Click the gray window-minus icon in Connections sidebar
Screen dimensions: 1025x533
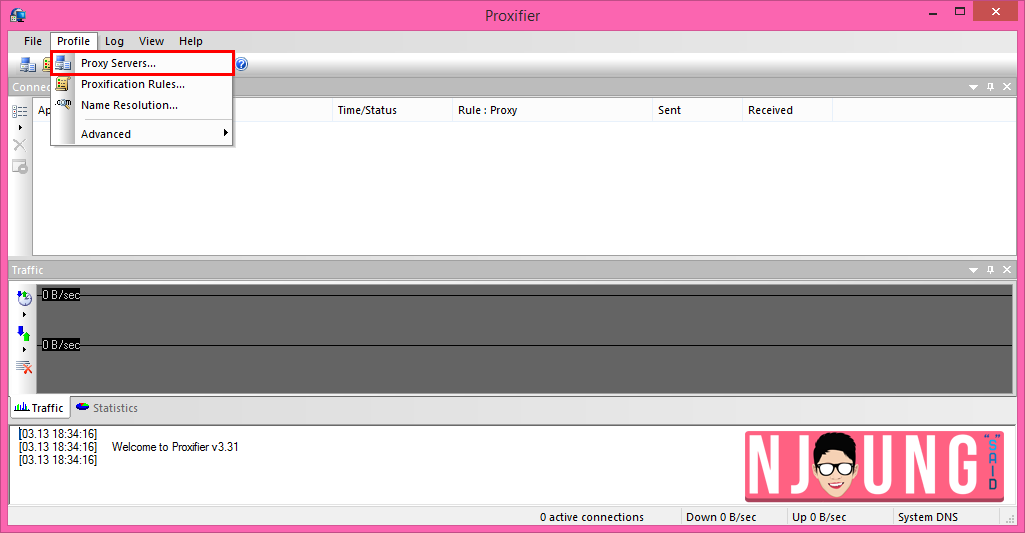click(20, 167)
